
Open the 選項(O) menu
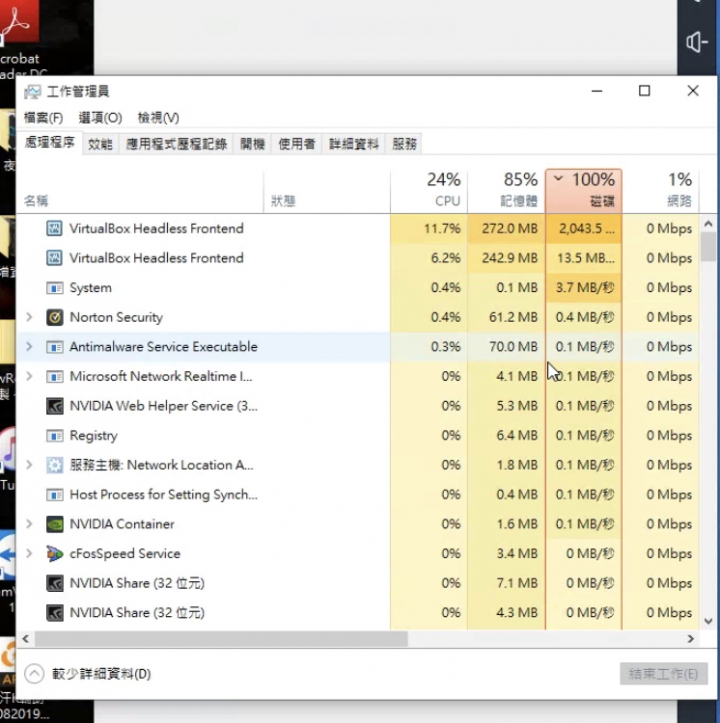100,118
